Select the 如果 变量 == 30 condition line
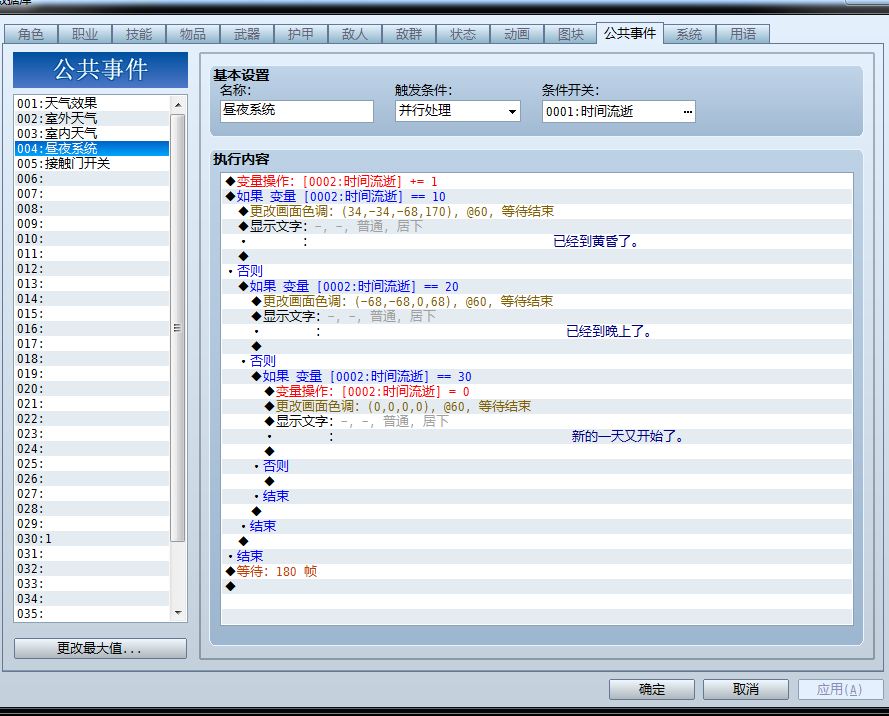The image size is (889, 716). point(536,376)
